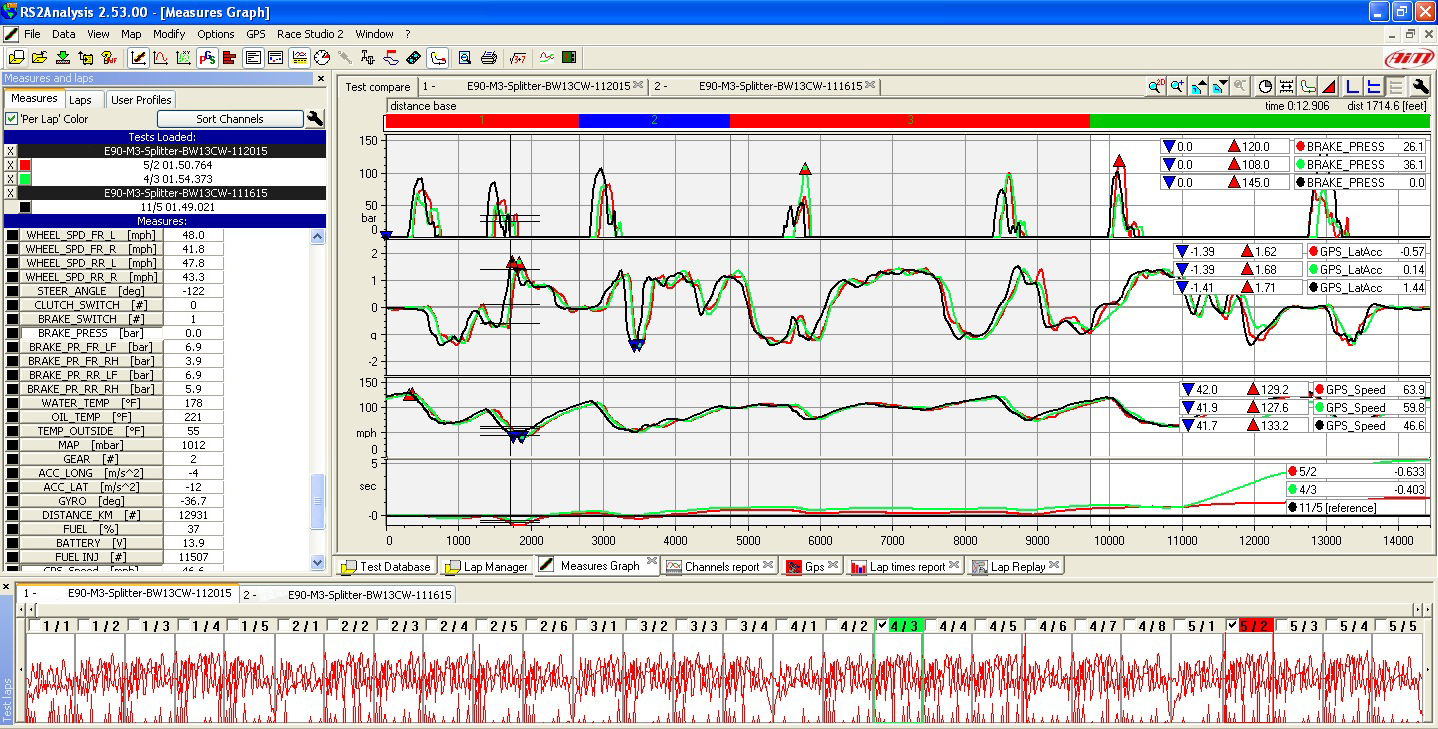Viewport: 1438px width, 729px height.
Task: Click the AiM logo icon
Action: [x=1408, y=57]
